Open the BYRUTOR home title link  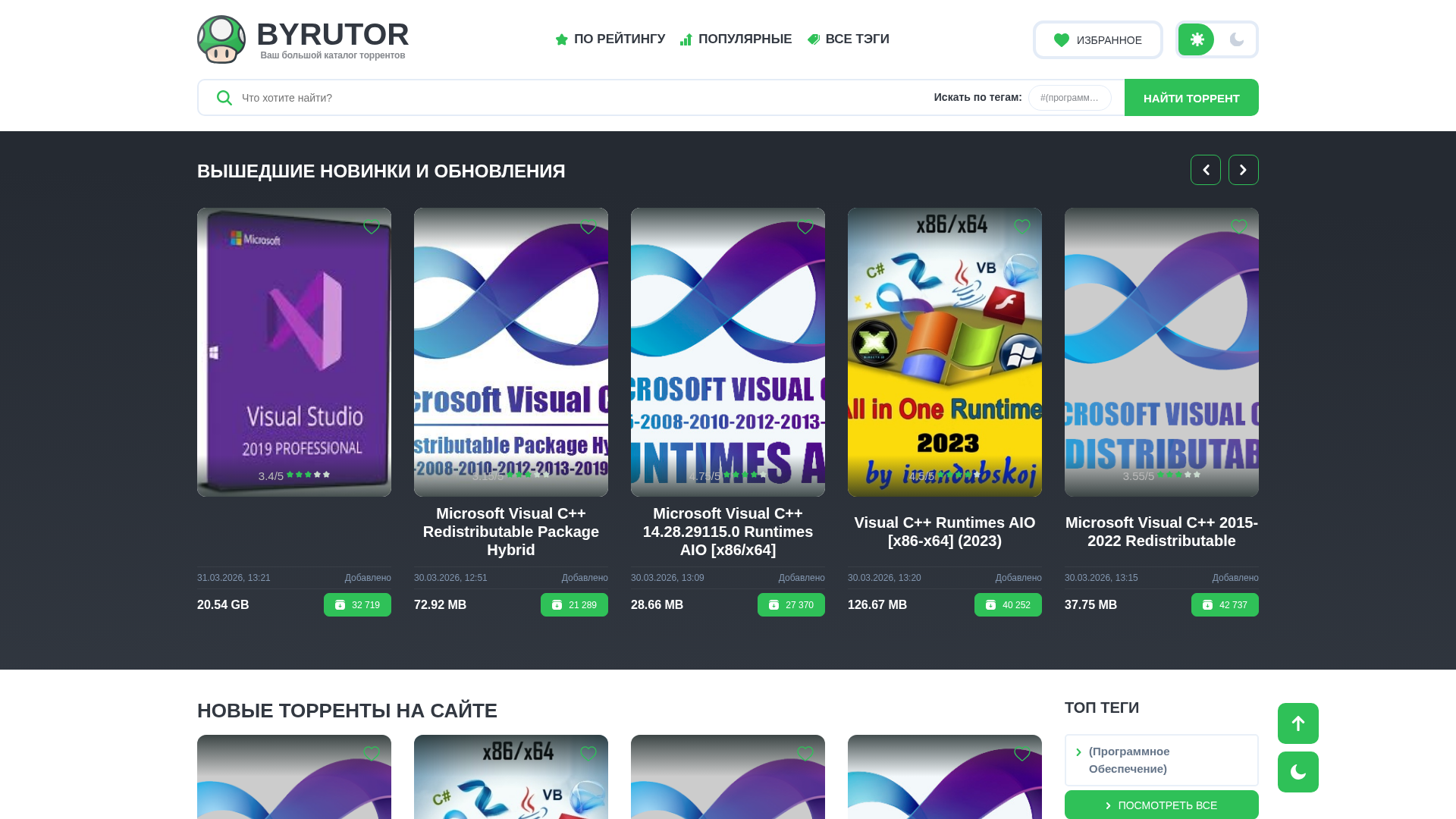[333, 34]
